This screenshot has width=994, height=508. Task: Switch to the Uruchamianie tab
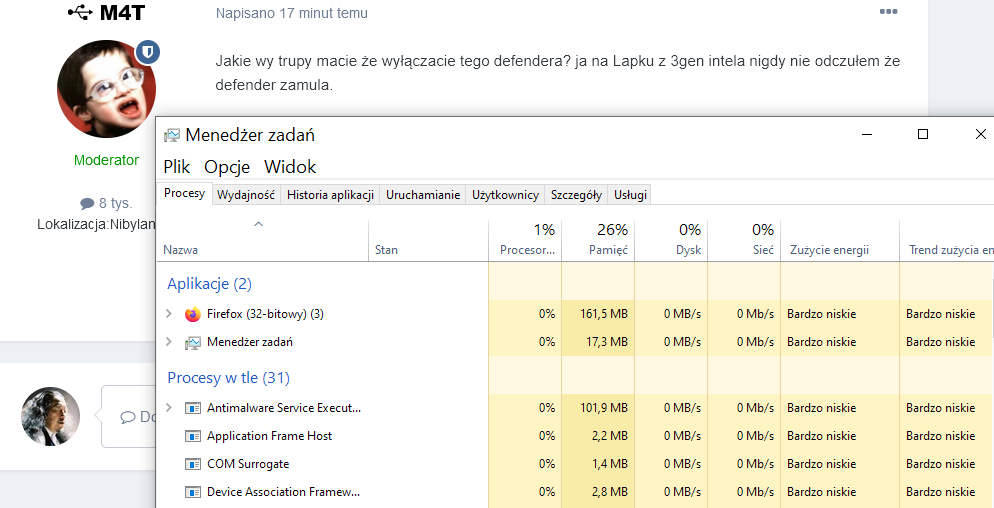pyautogui.click(x=423, y=195)
